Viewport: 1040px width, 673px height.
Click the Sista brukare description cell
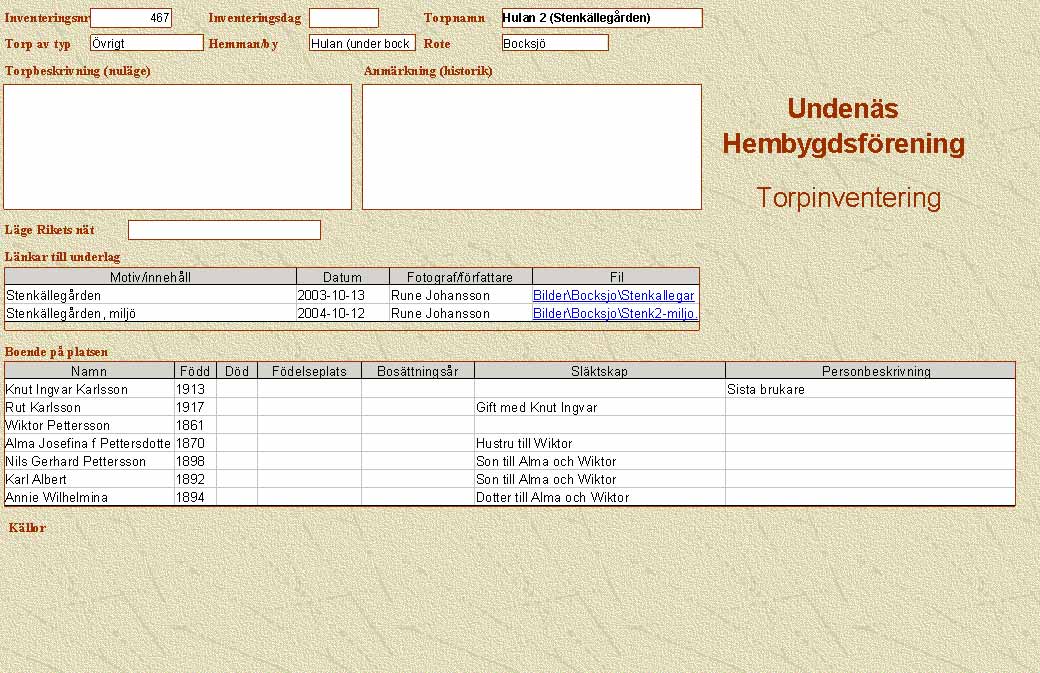[869, 390]
